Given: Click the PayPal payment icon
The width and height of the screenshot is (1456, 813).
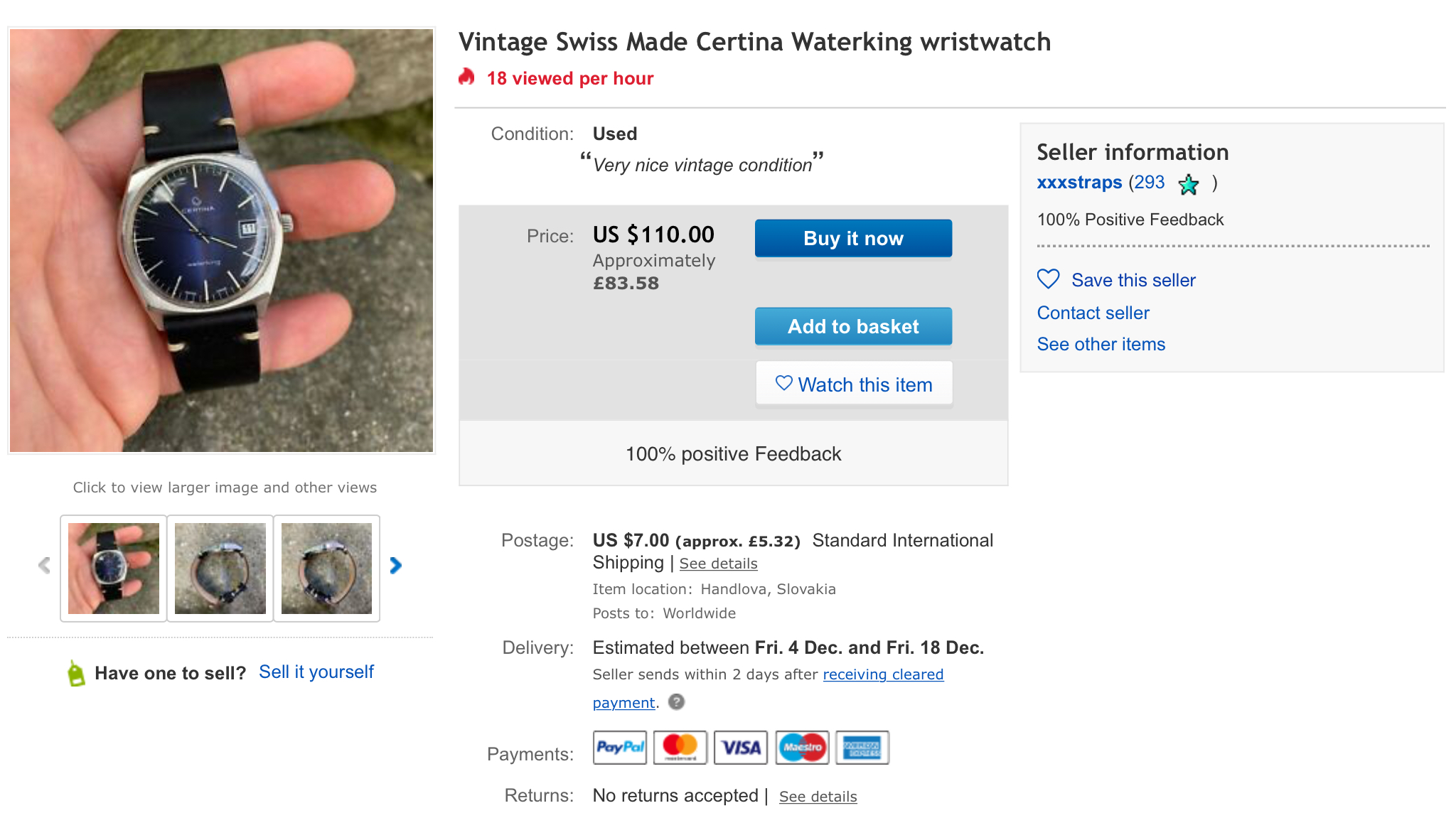Looking at the screenshot, I should click(620, 748).
